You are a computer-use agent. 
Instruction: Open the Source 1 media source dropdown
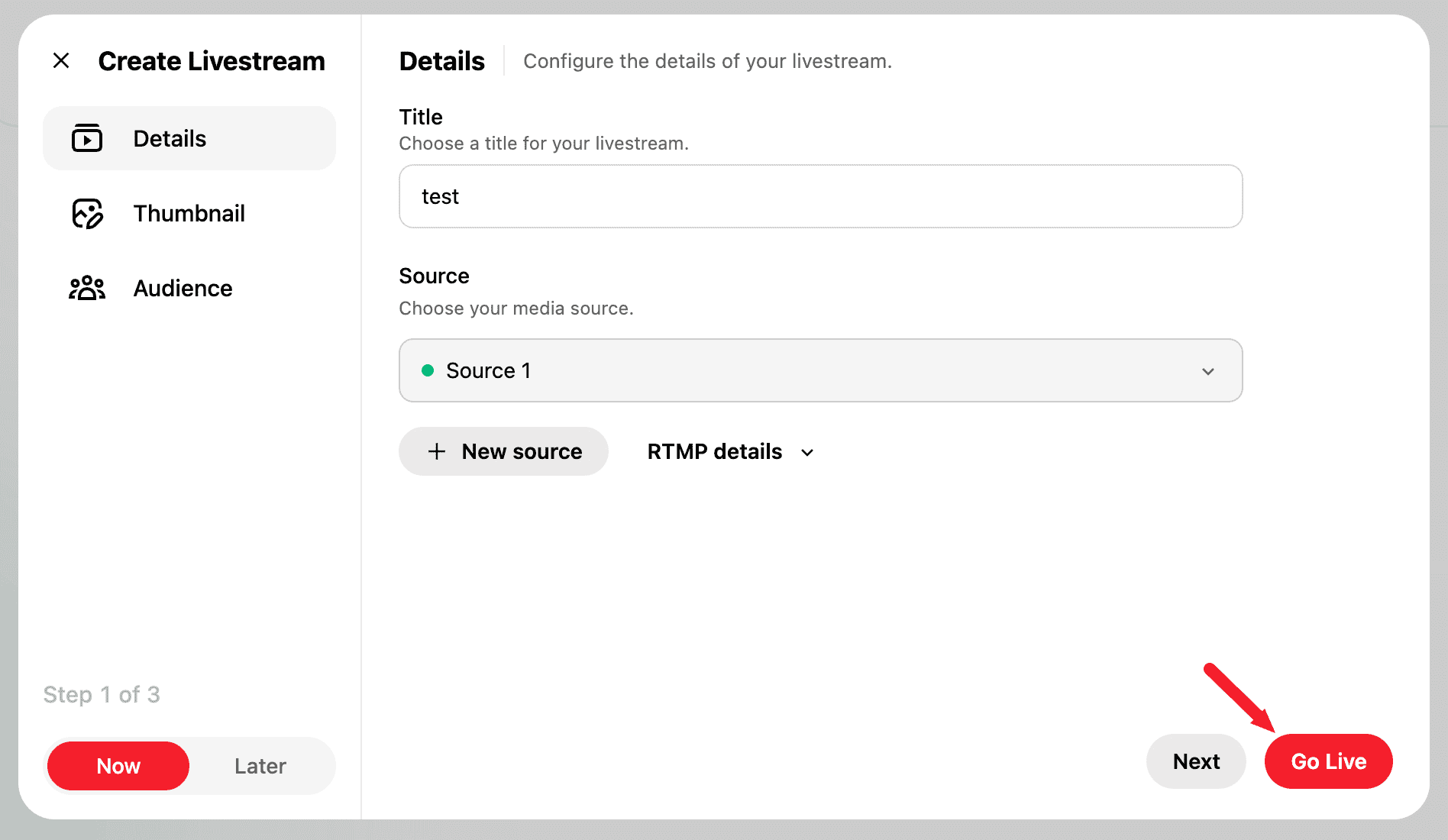tap(821, 370)
